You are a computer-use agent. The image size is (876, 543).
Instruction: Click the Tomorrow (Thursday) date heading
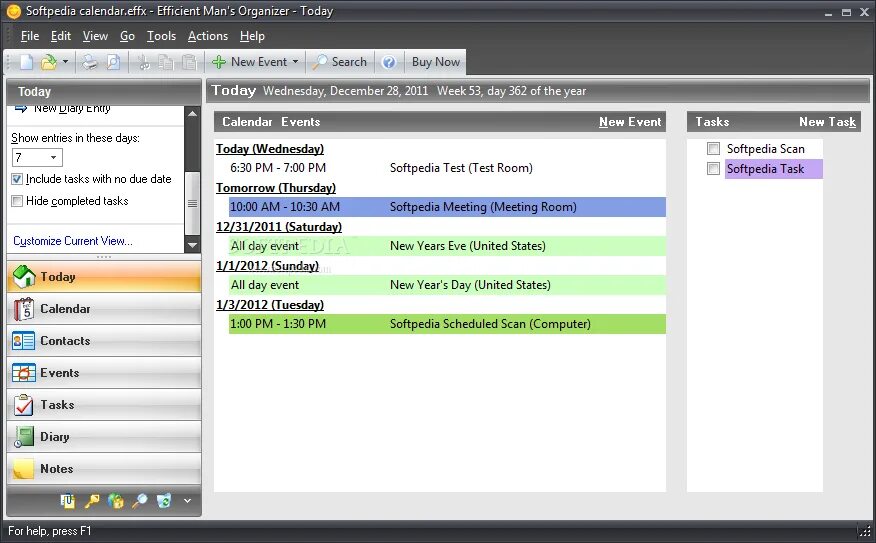pyautogui.click(x=276, y=188)
